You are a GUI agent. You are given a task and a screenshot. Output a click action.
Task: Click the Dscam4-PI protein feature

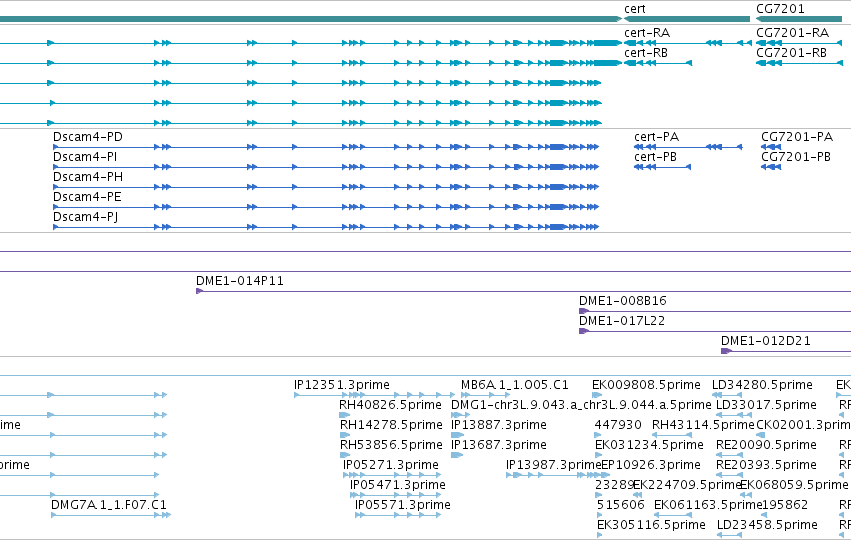pos(326,167)
